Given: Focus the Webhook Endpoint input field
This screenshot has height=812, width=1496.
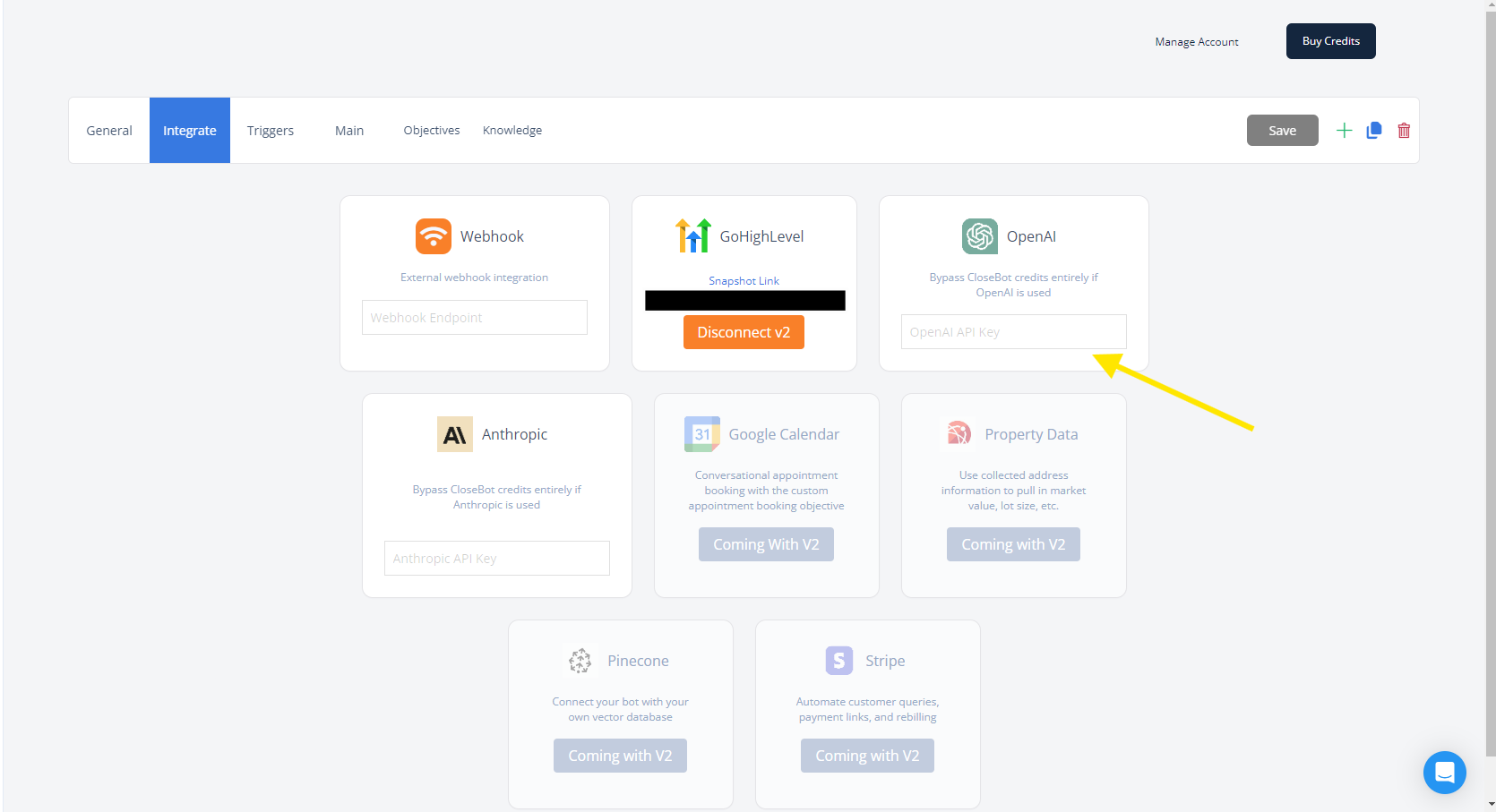Looking at the screenshot, I should click(475, 318).
